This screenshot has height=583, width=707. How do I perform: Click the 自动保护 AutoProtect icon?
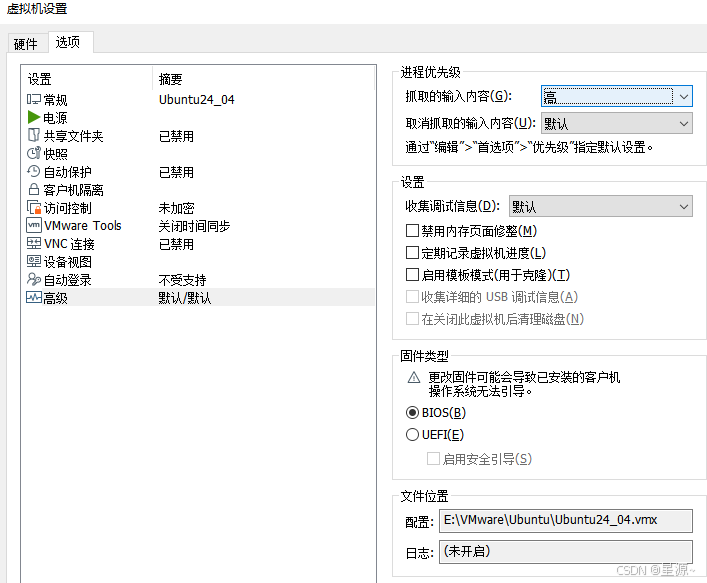34,171
